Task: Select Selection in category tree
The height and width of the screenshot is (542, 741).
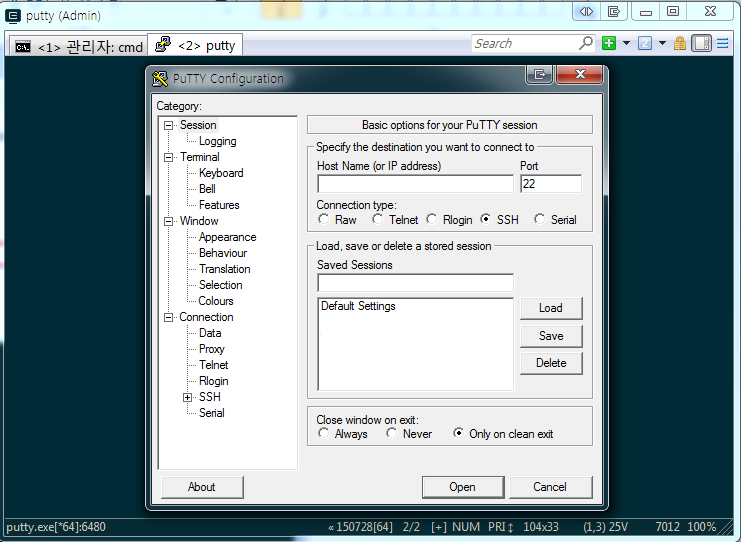Action: click(x=220, y=285)
